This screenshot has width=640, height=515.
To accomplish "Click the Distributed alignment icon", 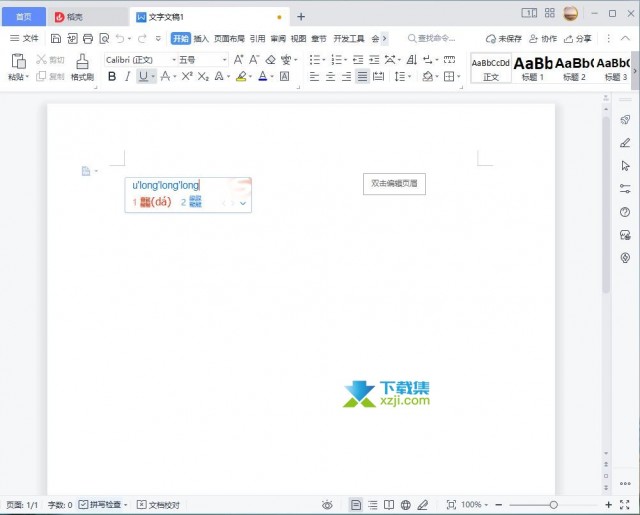I will pyautogui.click(x=378, y=76).
